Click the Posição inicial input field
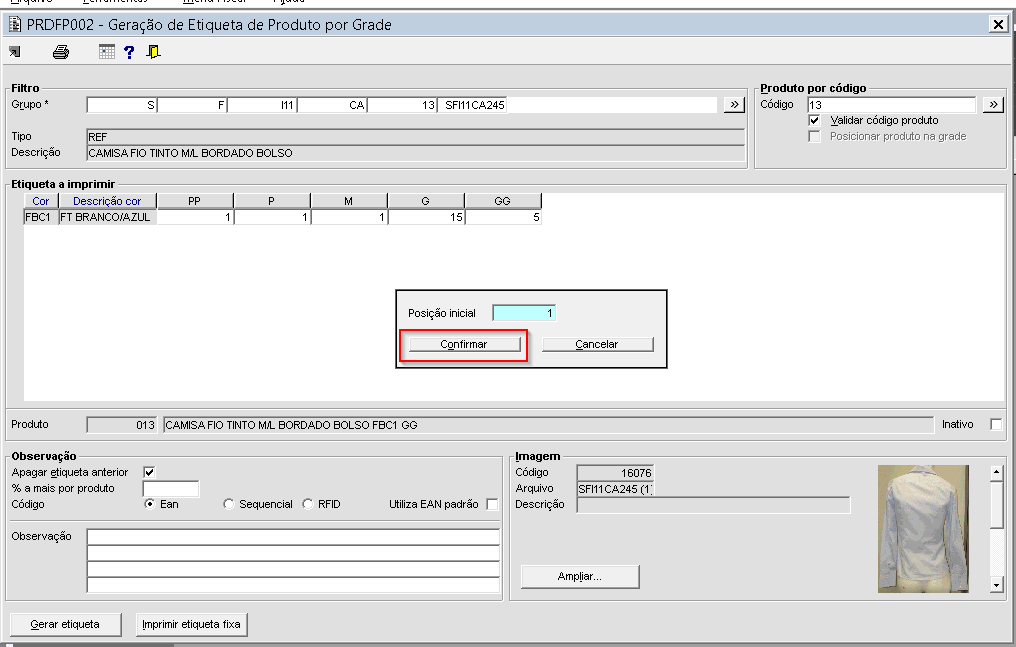Image resolution: width=1016 pixels, height=647 pixels. [524, 313]
